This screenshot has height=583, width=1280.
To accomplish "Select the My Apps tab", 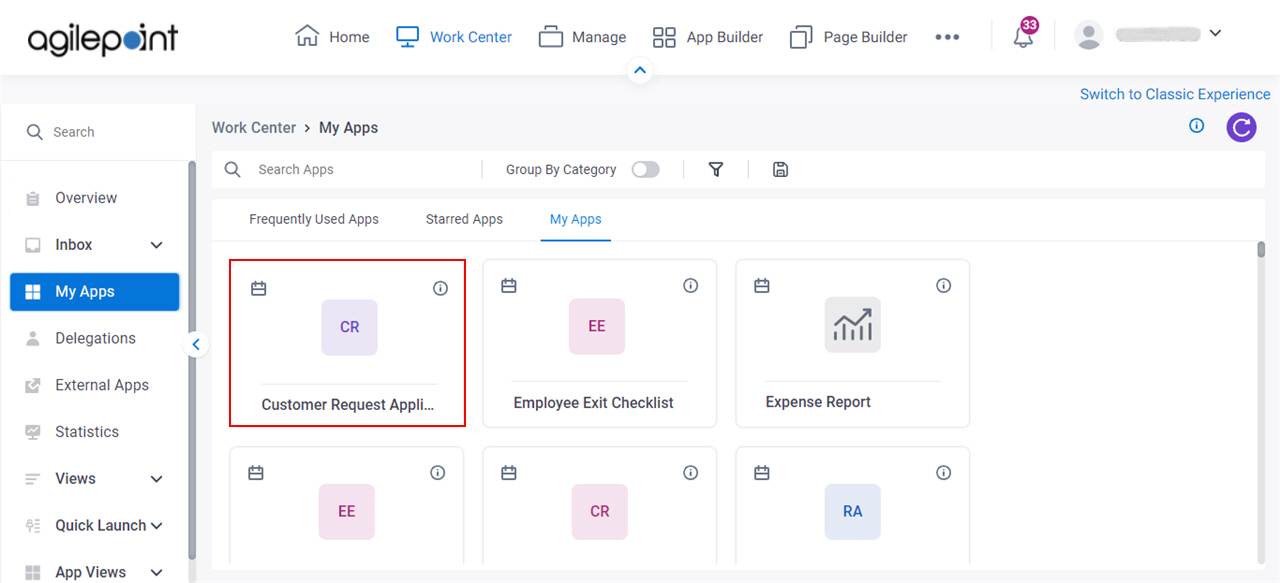I will (x=576, y=219).
